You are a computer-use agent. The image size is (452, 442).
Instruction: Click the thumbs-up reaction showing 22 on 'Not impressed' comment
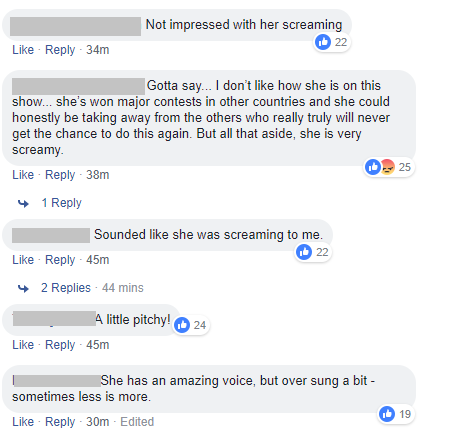[323, 42]
